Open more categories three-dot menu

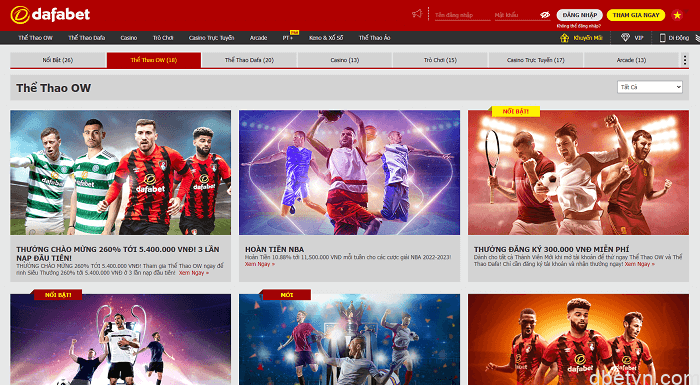[685, 60]
